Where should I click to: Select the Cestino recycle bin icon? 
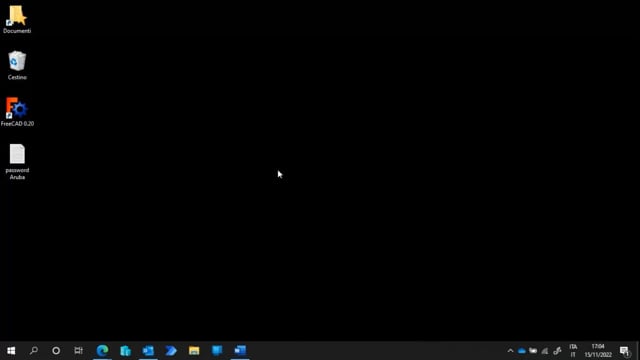click(17, 65)
